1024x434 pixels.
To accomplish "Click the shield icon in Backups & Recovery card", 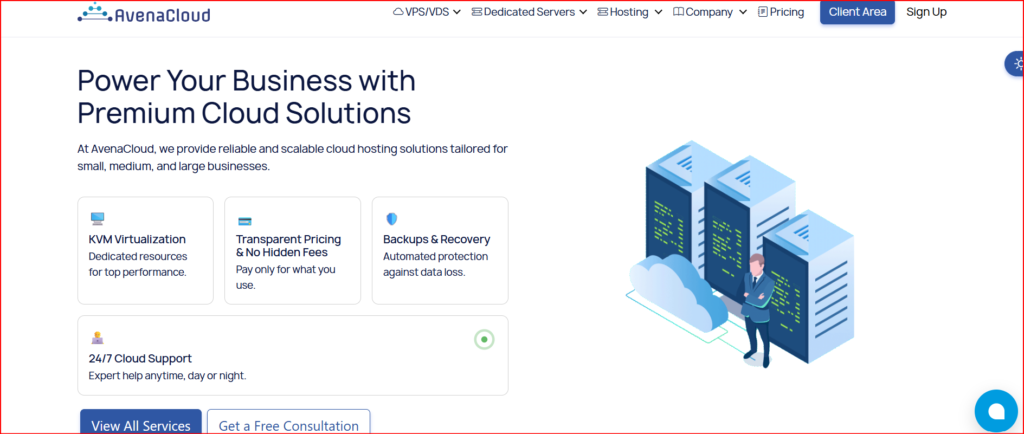I will 392,219.
